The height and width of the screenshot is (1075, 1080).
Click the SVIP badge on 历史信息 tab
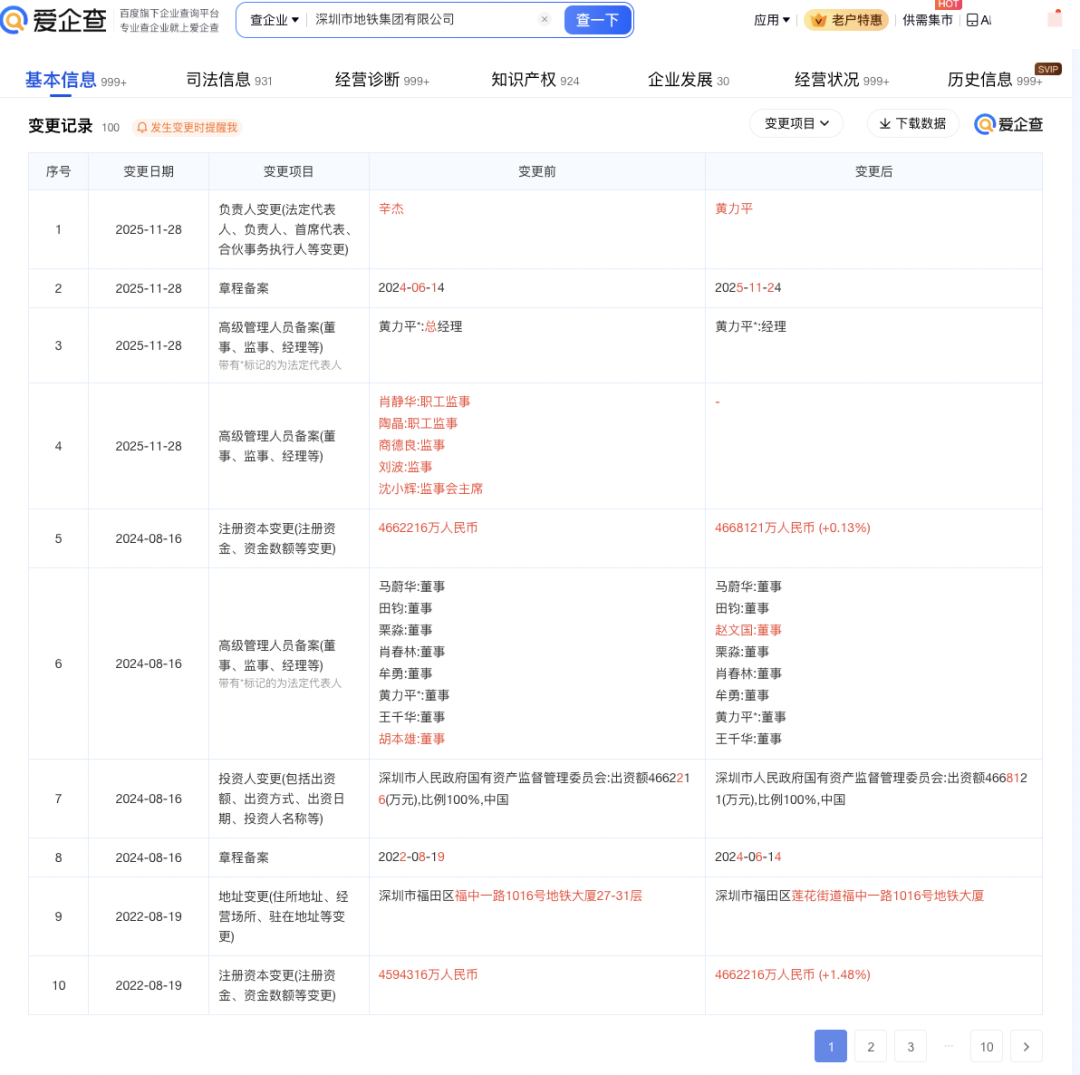click(x=1047, y=69)
